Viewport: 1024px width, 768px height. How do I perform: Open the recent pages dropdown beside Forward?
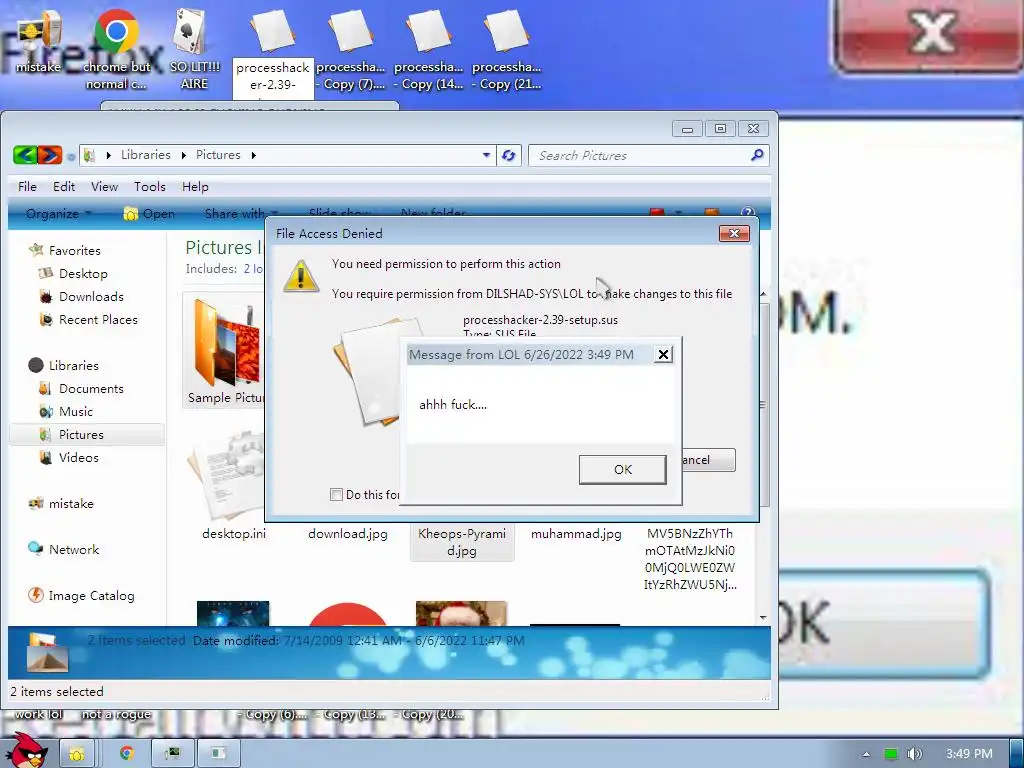(71, 156)
